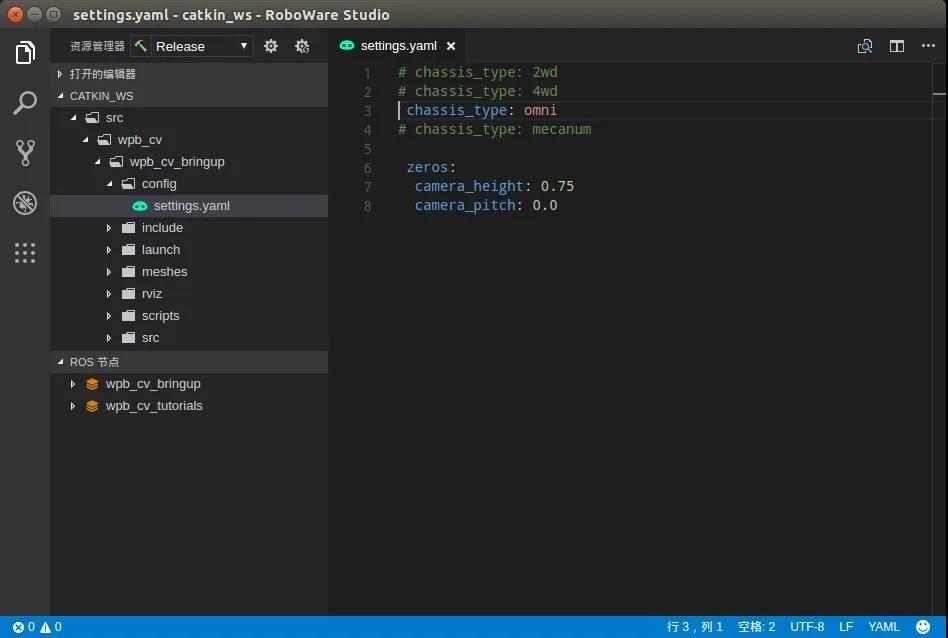Select the nested src folder under wpb_cv_bringup

tap(189, 337)
